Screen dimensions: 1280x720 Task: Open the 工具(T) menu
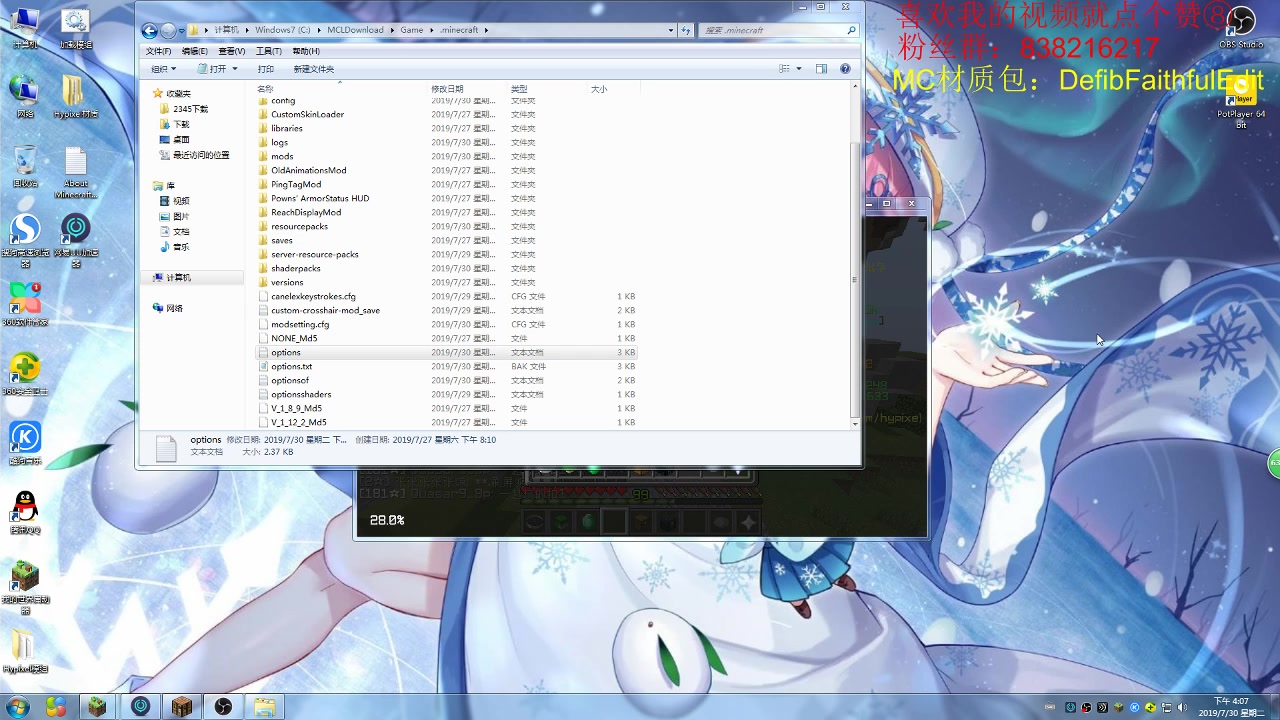click(x=268, y=51)
